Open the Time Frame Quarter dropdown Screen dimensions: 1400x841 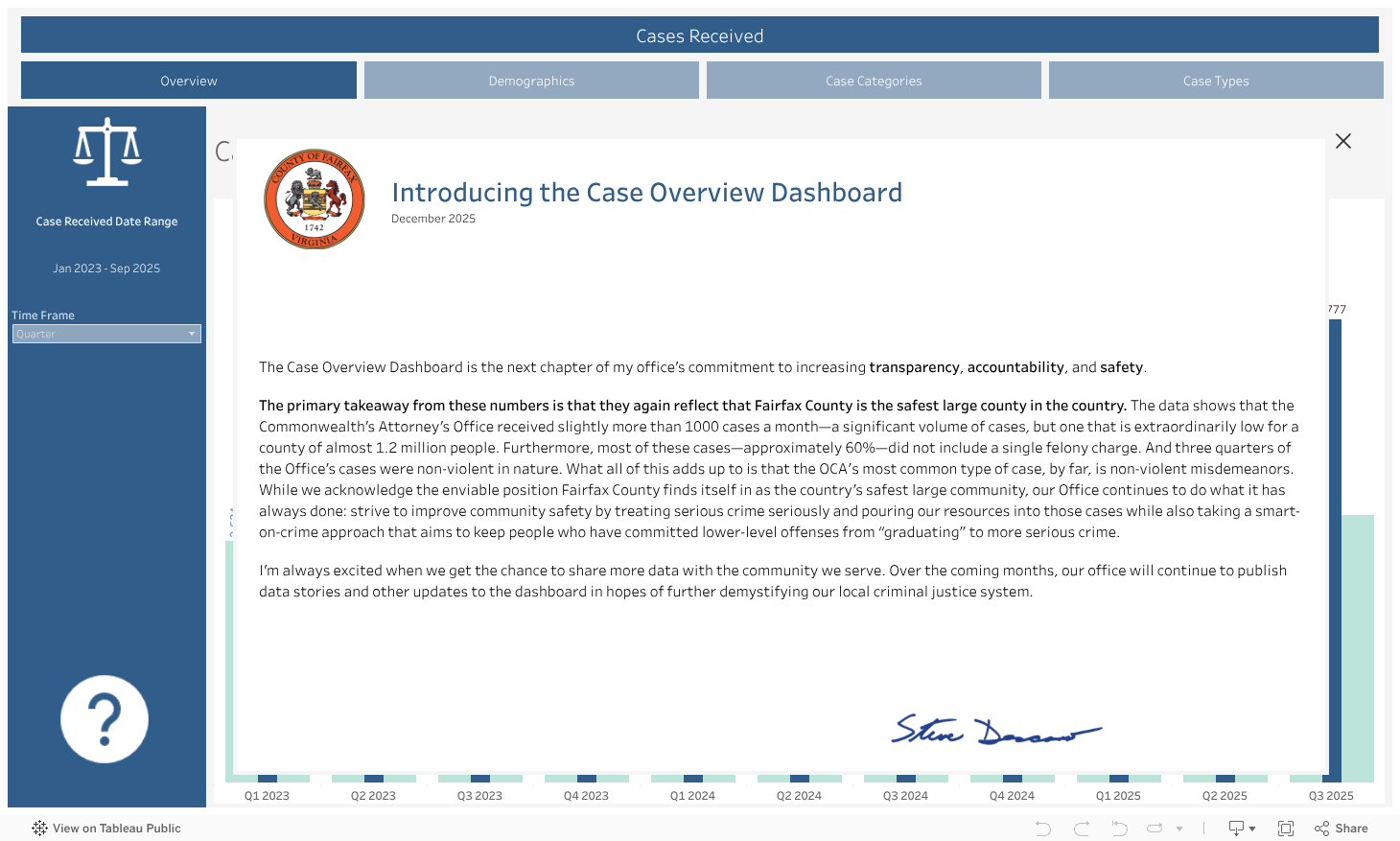[106, 334]
